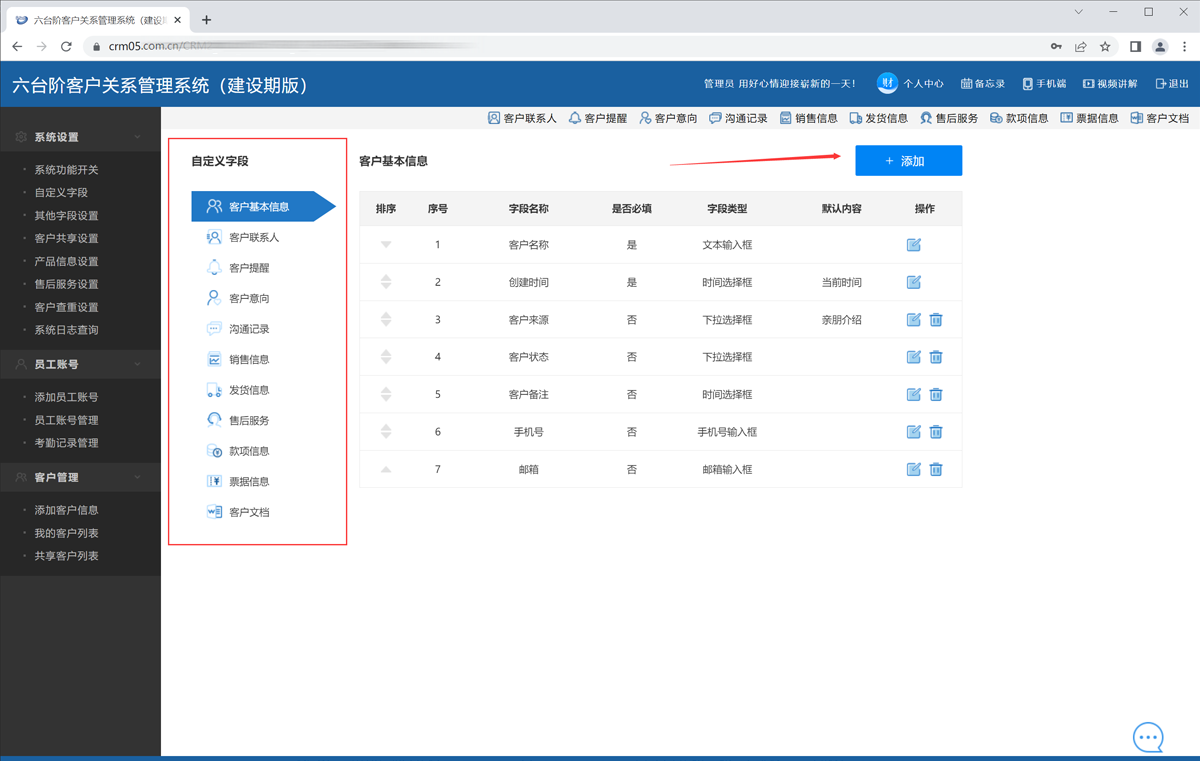
Task: Open 系统日志查询 in the sidebar
Action: (66, 330)
